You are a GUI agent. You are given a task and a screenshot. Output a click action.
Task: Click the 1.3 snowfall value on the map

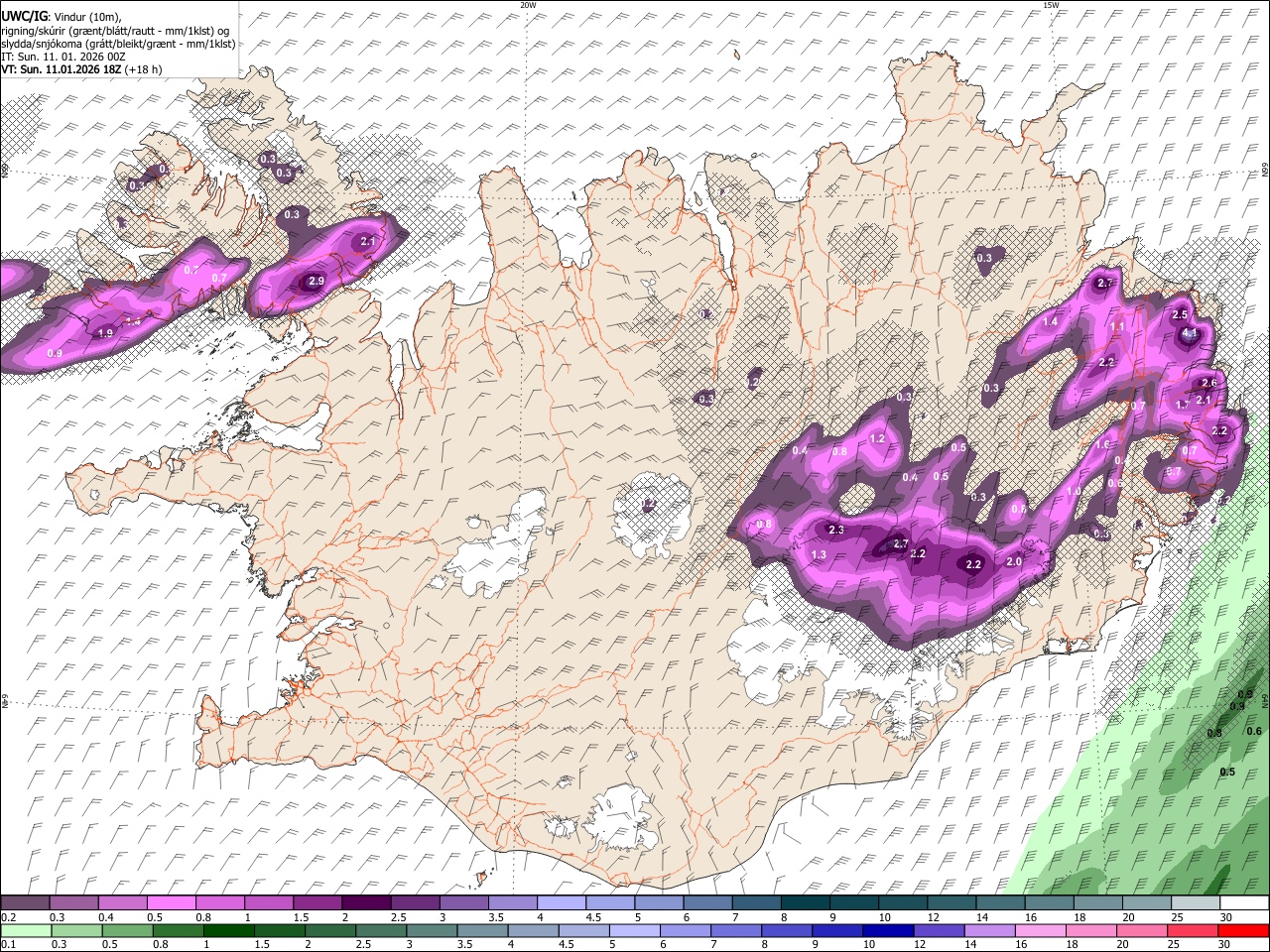coord(820,554)
